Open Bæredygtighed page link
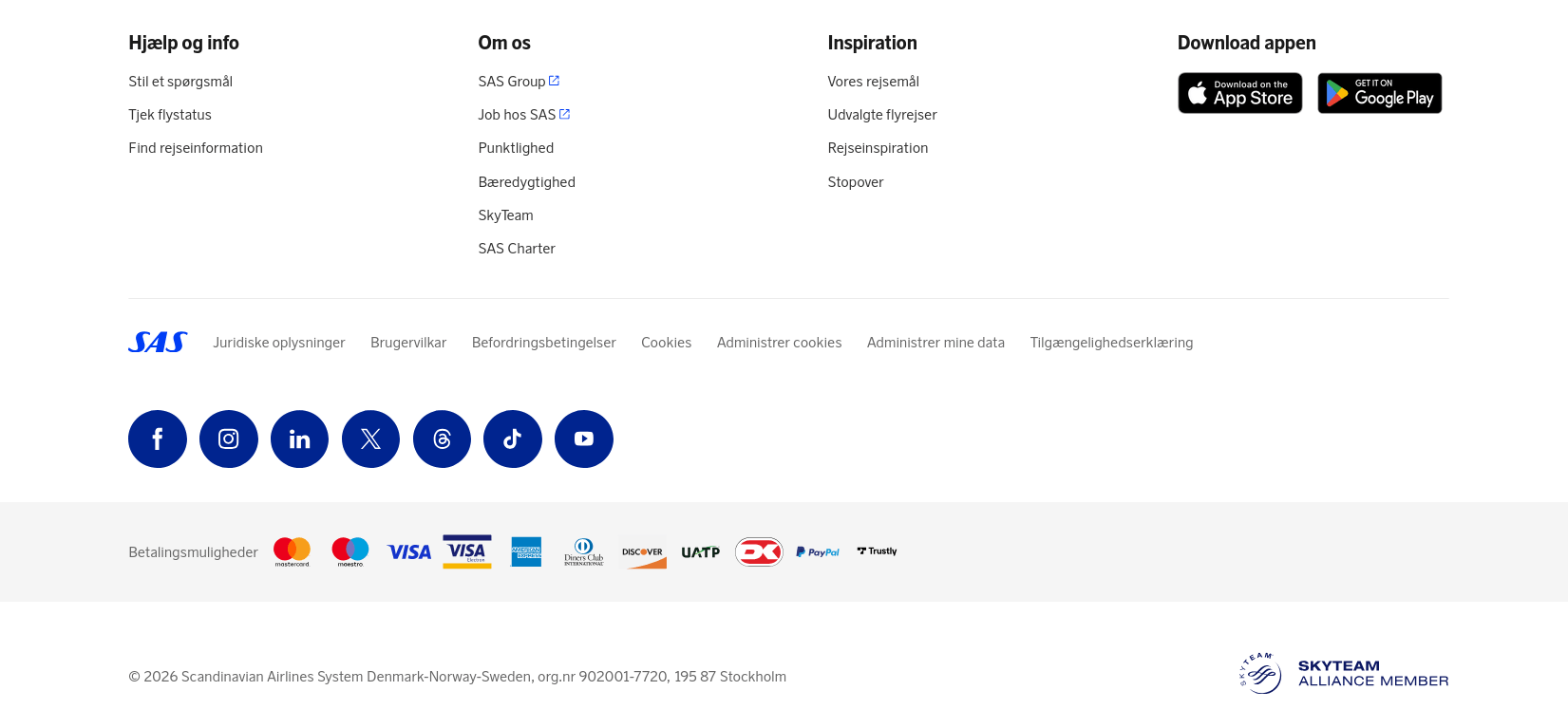 (x=526, y=182)
